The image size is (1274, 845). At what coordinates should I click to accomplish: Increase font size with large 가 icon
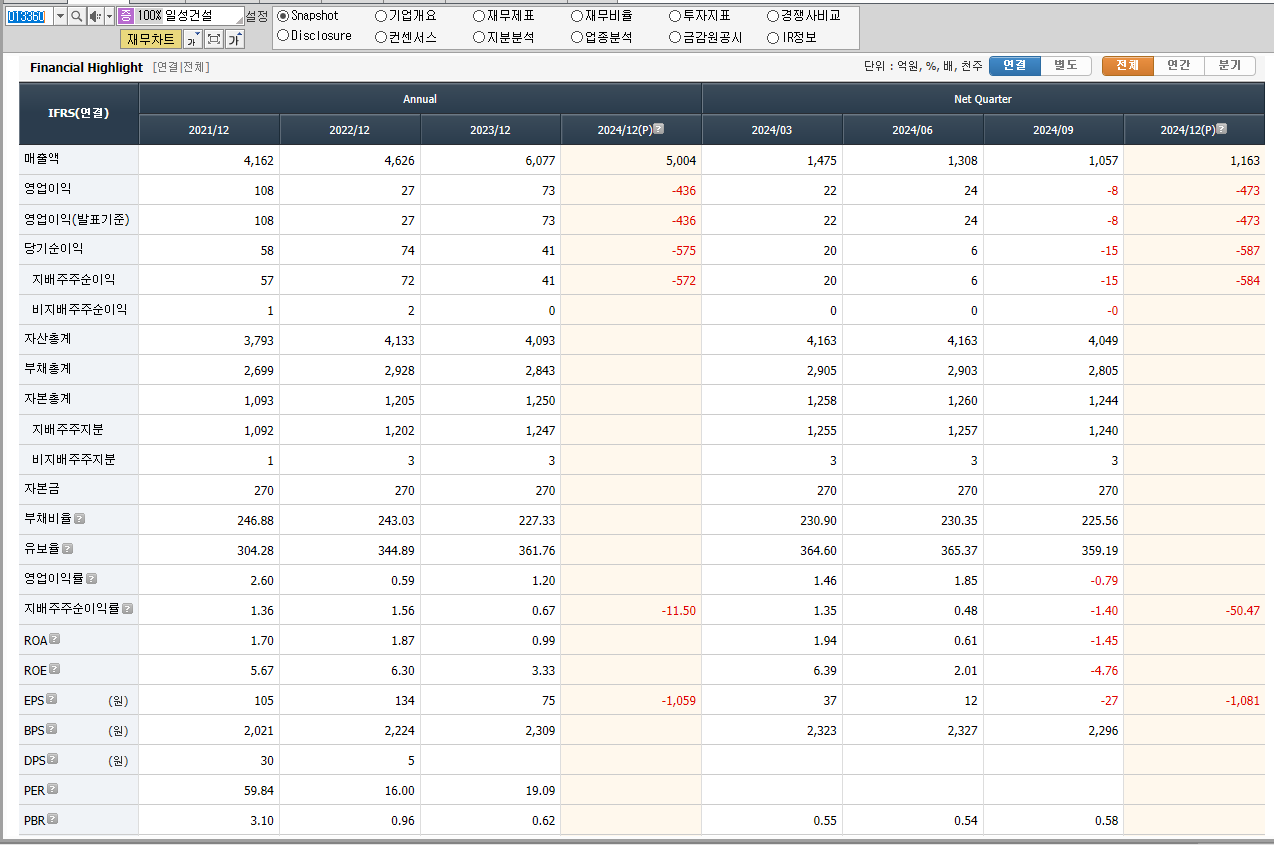pos(235,39)
